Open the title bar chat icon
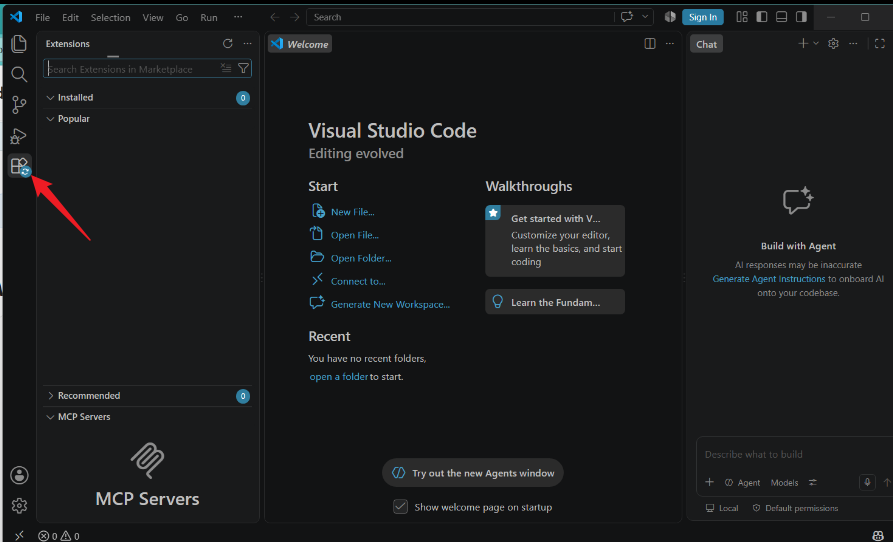The height and width of the screenshot is (542, 893). (627, 17)
